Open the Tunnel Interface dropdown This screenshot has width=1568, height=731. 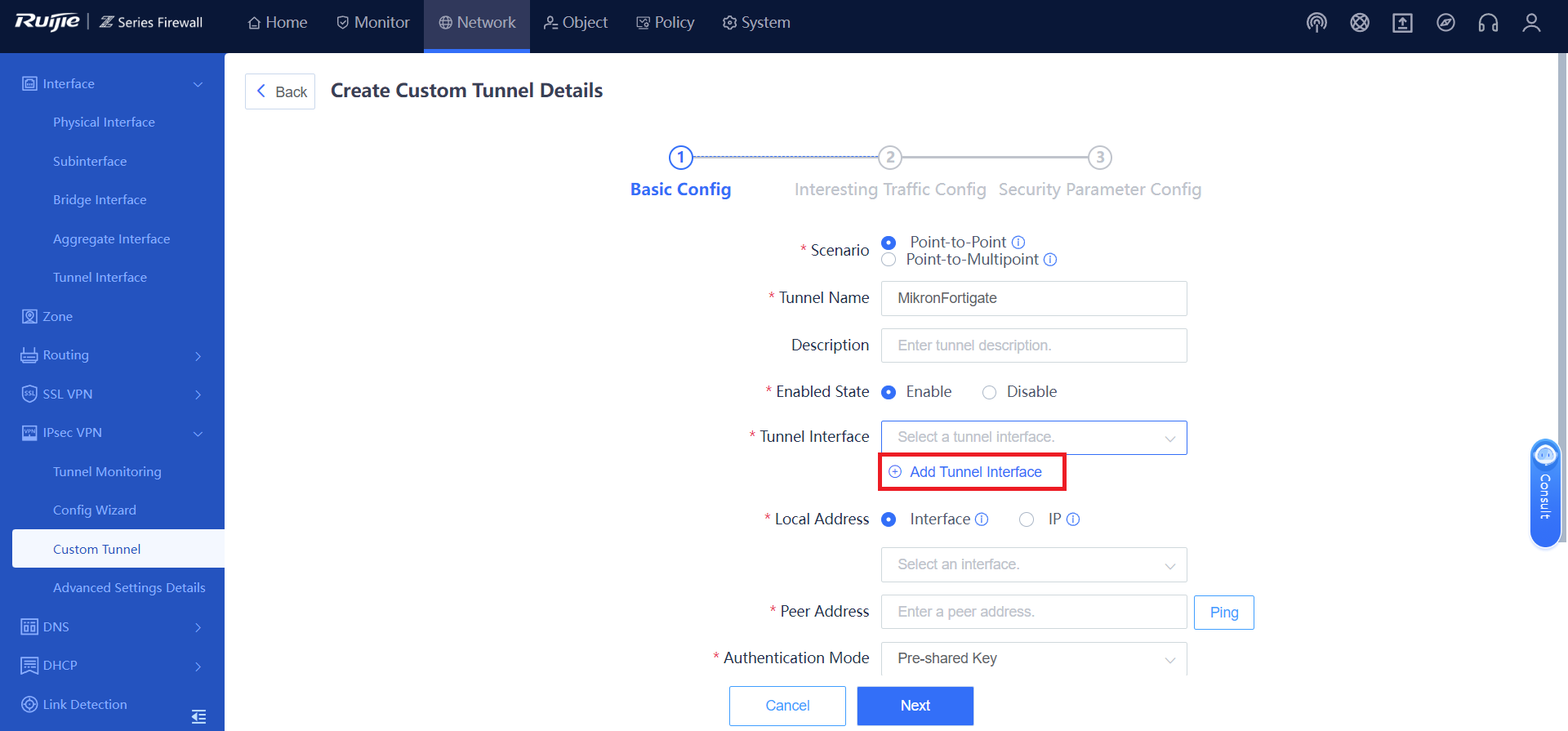(1034, 438)
